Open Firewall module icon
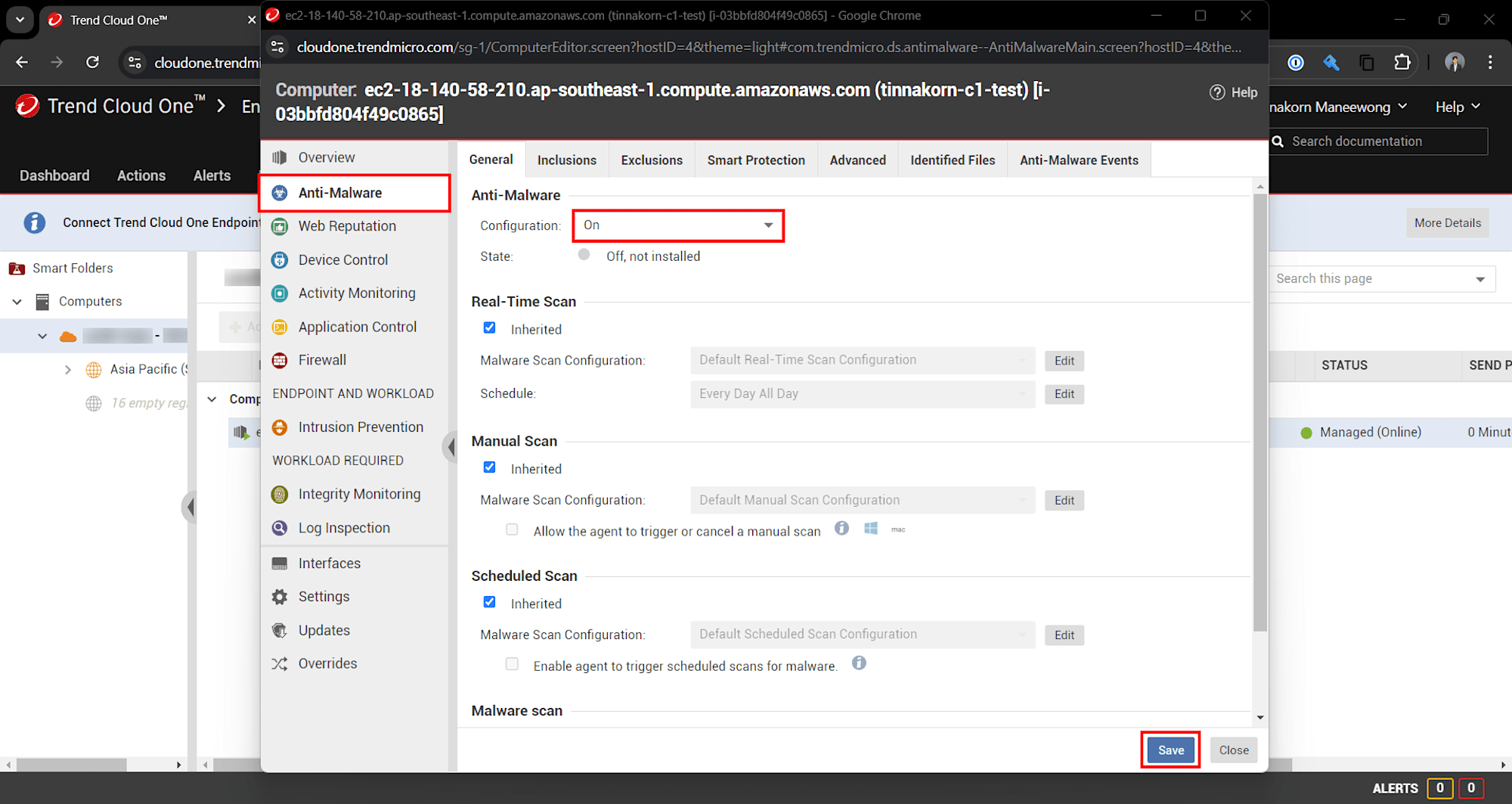Image resolution: width=1512 pixels, height=804 pixels. [x=280, y=360]
